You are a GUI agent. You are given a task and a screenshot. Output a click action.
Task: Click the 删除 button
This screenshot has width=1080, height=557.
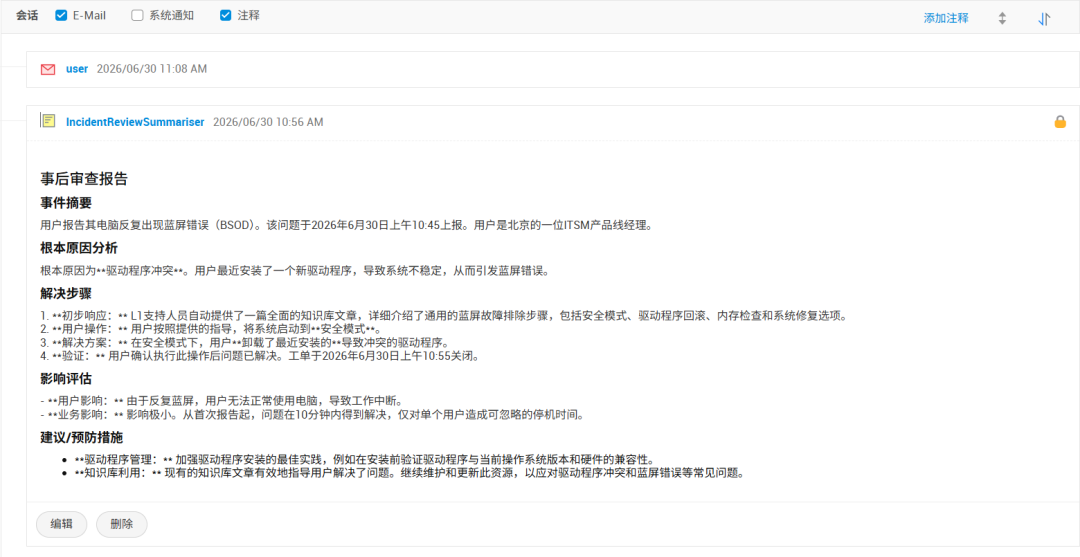click(121, 525)
